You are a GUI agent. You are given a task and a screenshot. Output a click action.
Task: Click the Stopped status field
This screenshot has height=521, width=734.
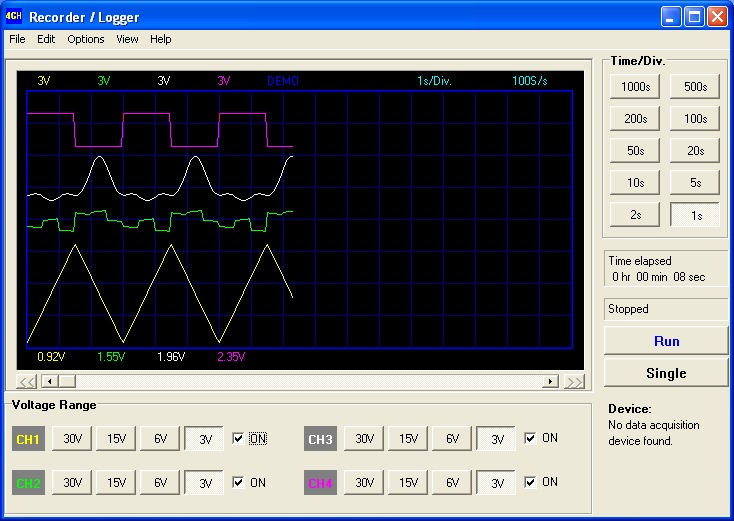click(x=666, y=309)
